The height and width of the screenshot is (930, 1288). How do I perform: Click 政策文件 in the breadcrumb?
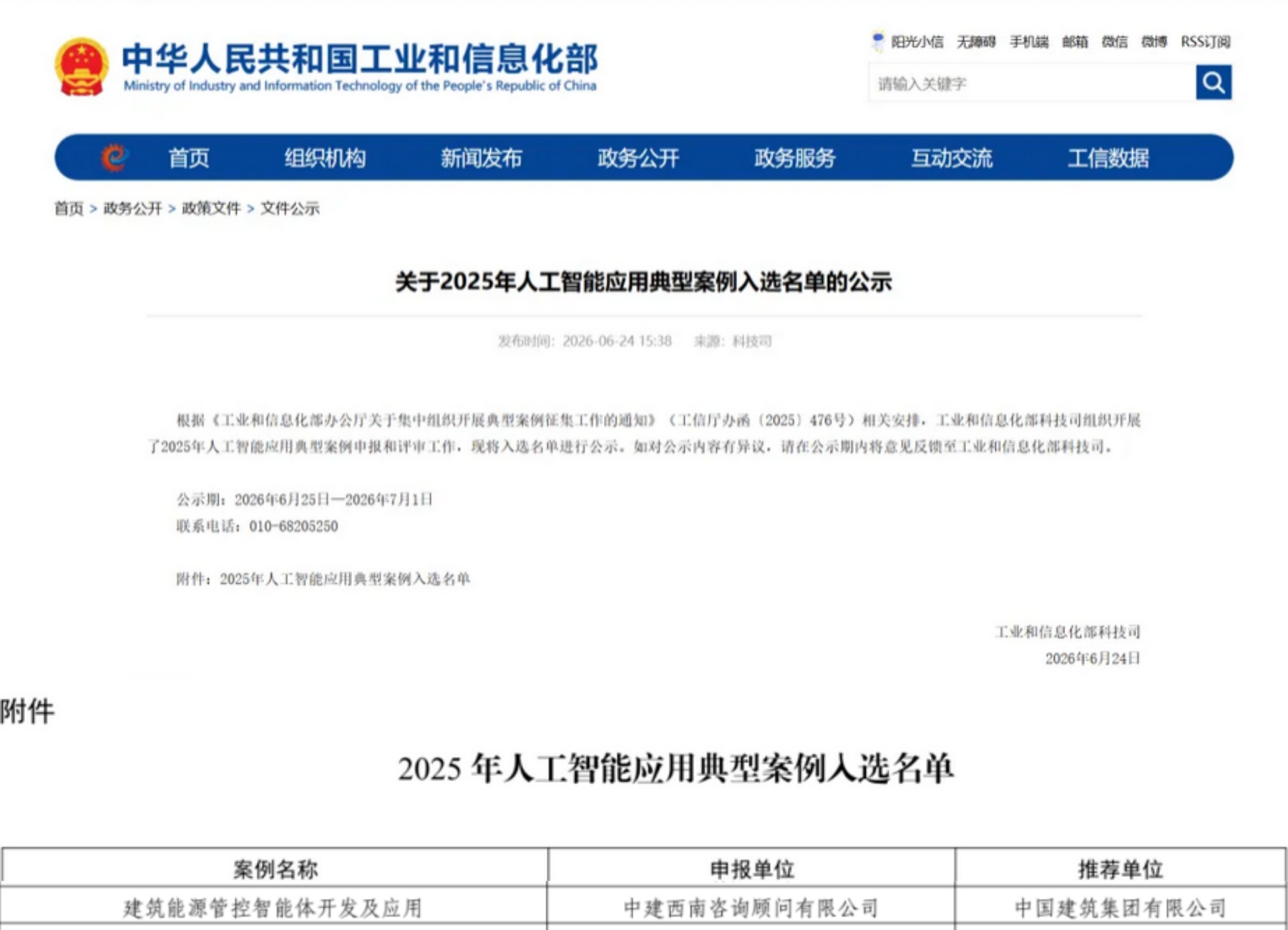pyautogui.click(x=211, y=208)
